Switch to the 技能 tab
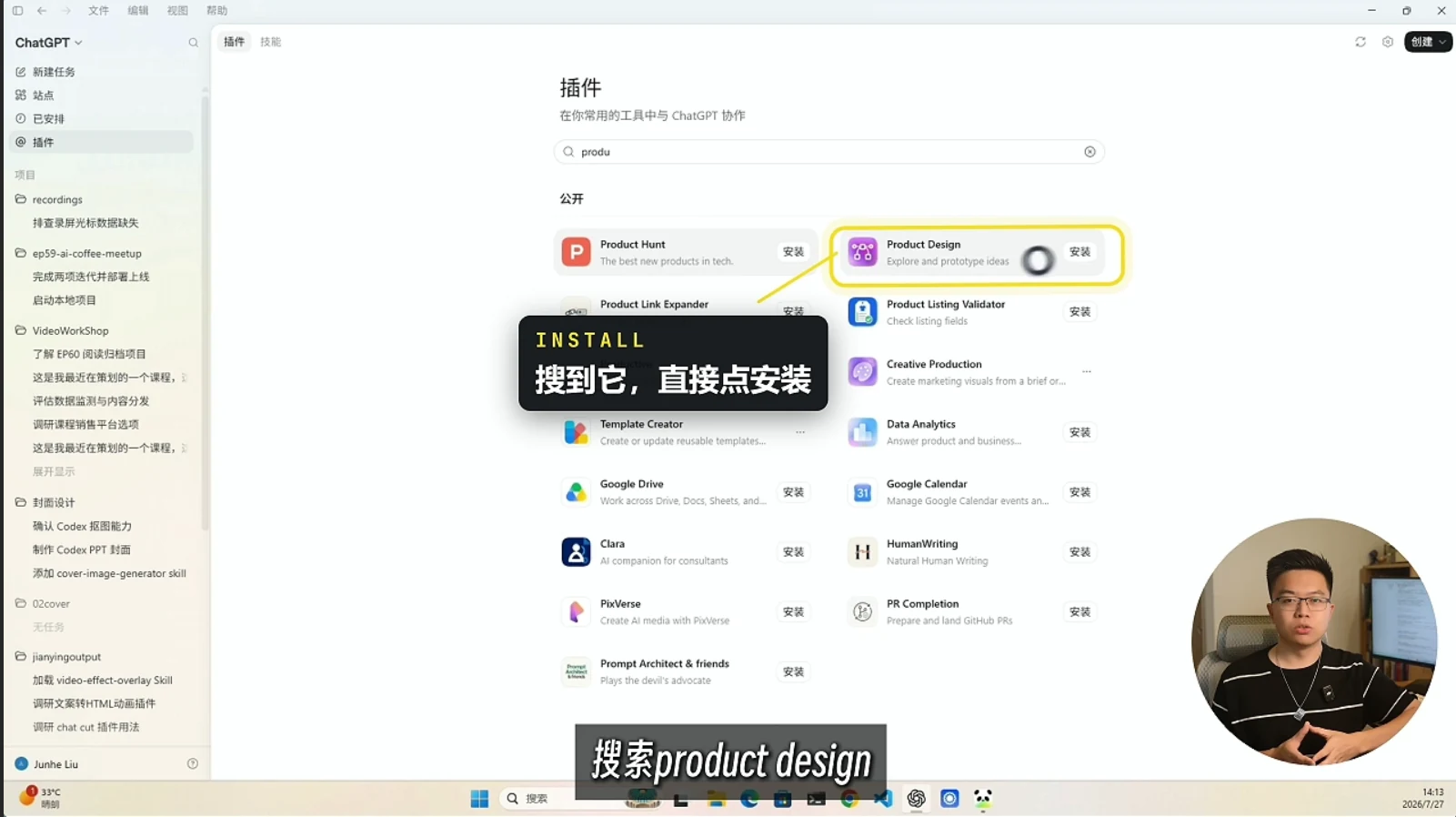1456x817 pixels. coord(271,42)
